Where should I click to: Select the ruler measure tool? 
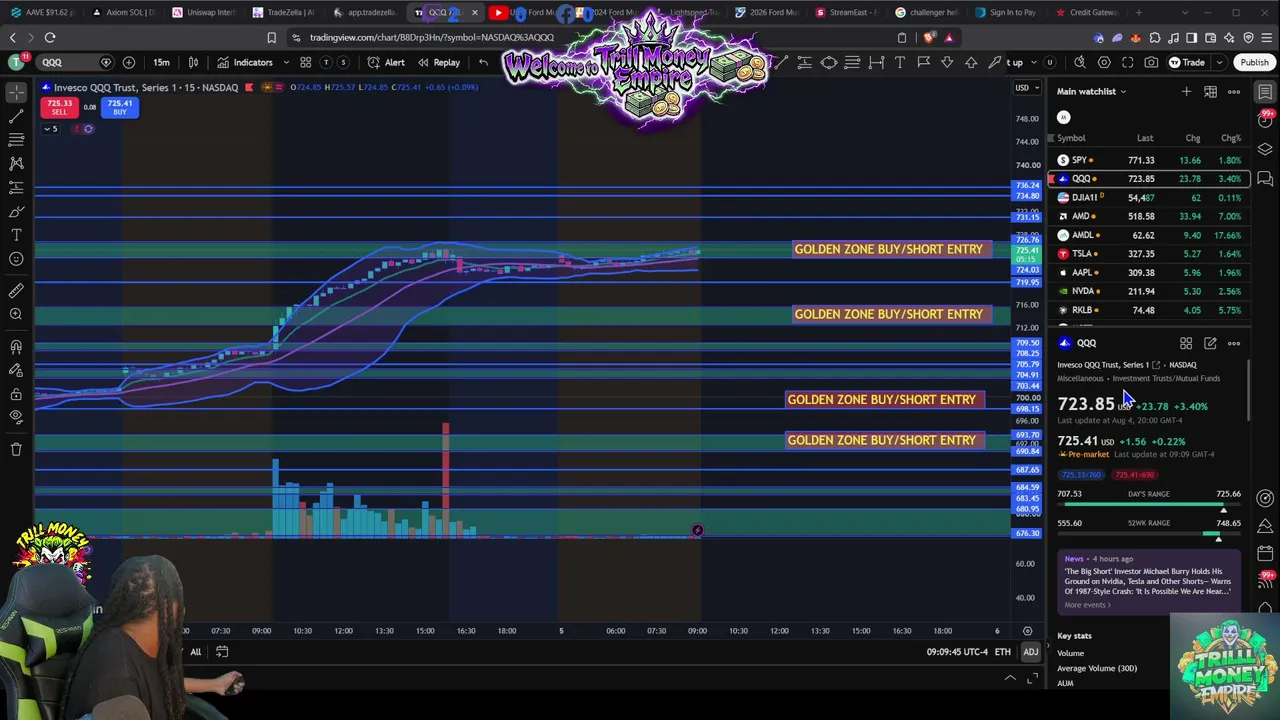click(x=16, y=291)
